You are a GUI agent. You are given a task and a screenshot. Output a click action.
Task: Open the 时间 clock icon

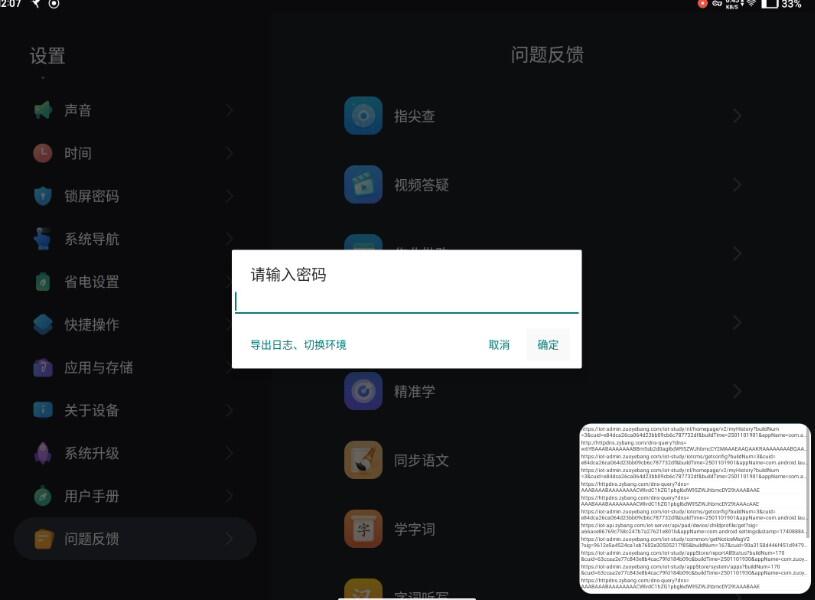(43, 153)
